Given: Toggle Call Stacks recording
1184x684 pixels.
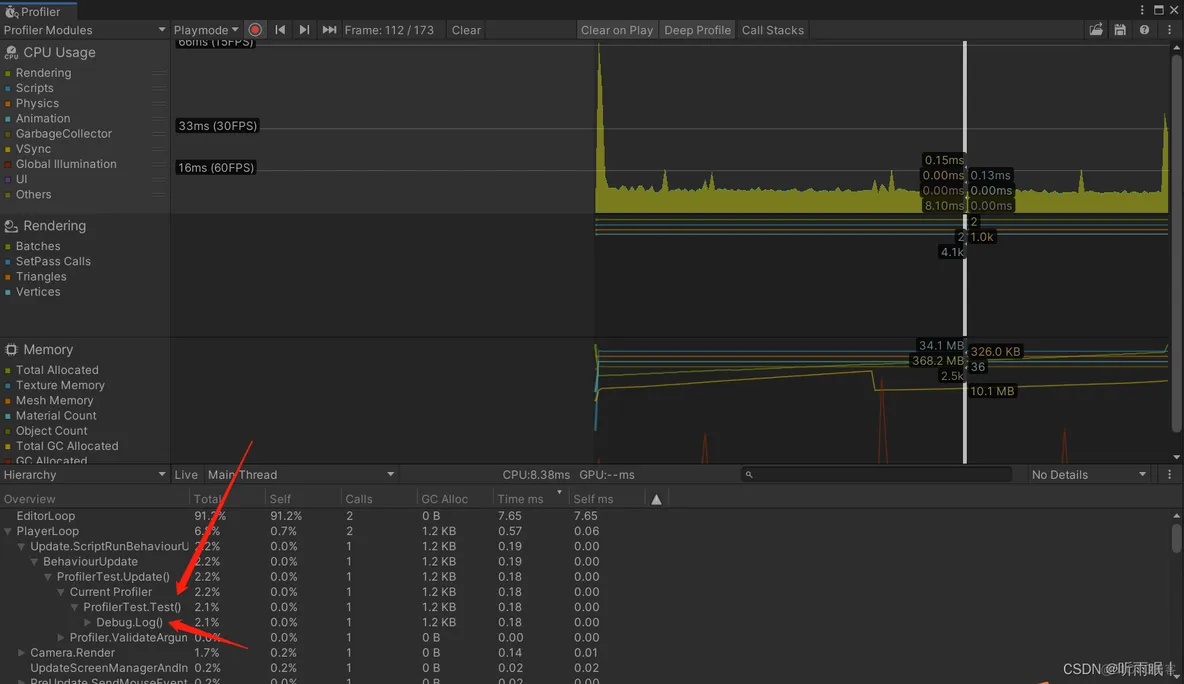Looking at the screenshot, I should tap(772, 30).
